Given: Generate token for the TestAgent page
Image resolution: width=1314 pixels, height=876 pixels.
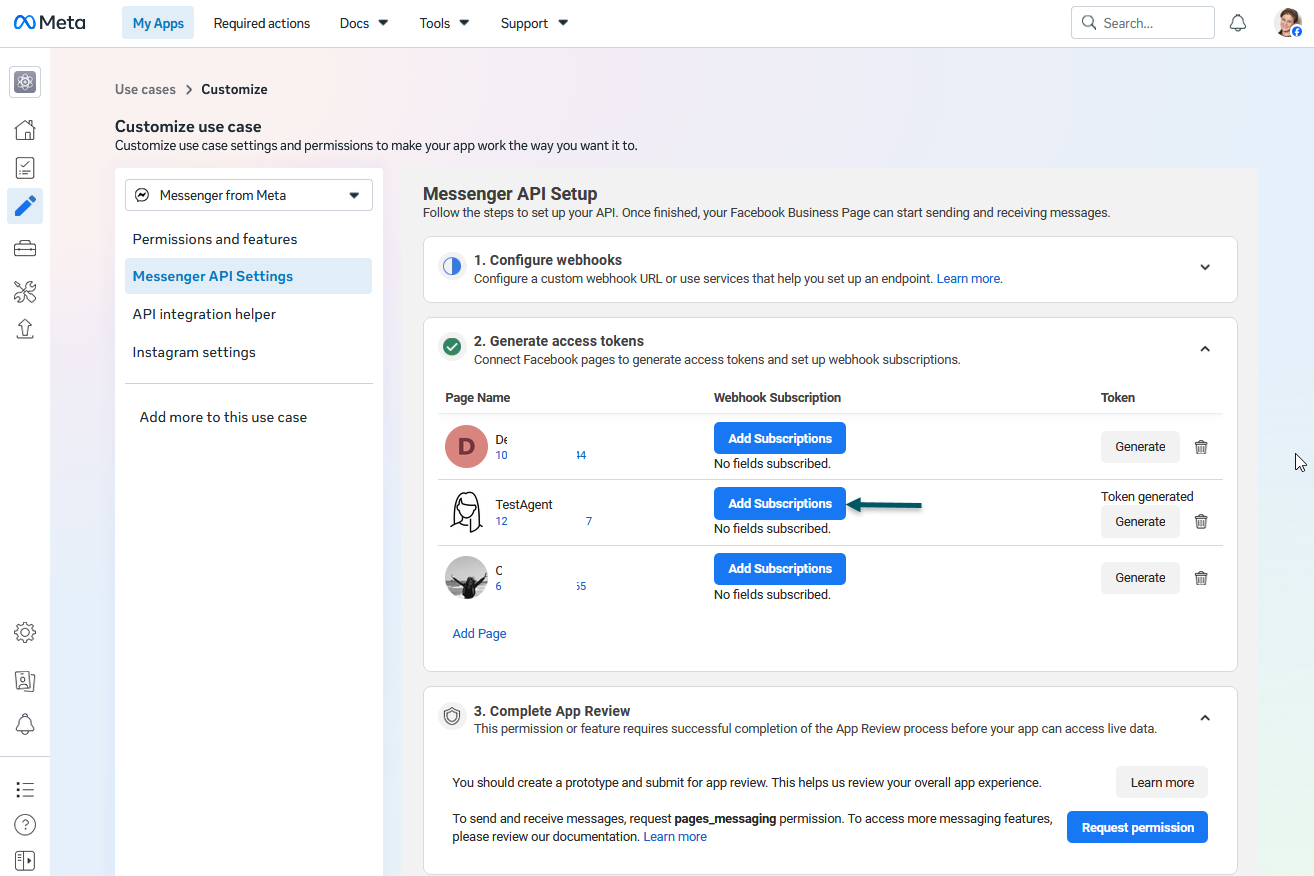Looking at the screenshot, I should point(1140,521).
